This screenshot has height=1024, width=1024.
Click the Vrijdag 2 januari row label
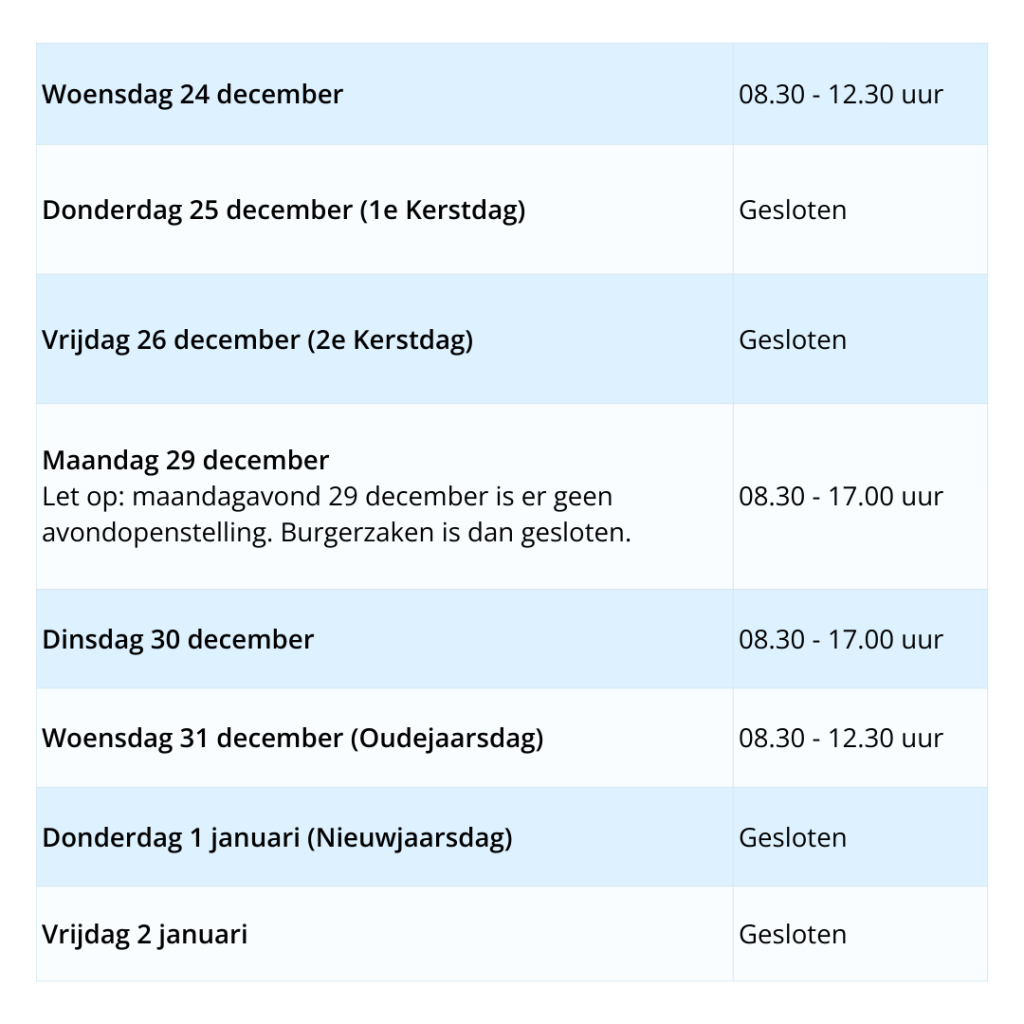pos(145,935)
